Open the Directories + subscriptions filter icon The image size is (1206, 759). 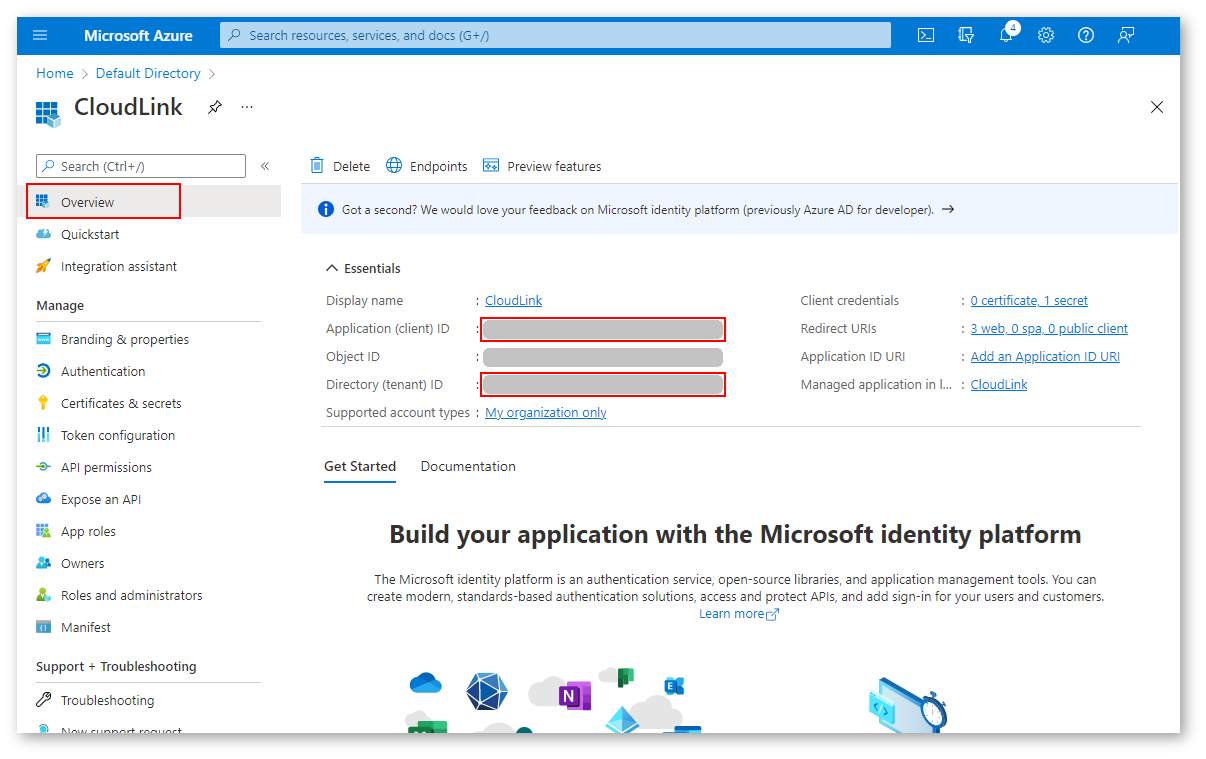click(966, 35)
